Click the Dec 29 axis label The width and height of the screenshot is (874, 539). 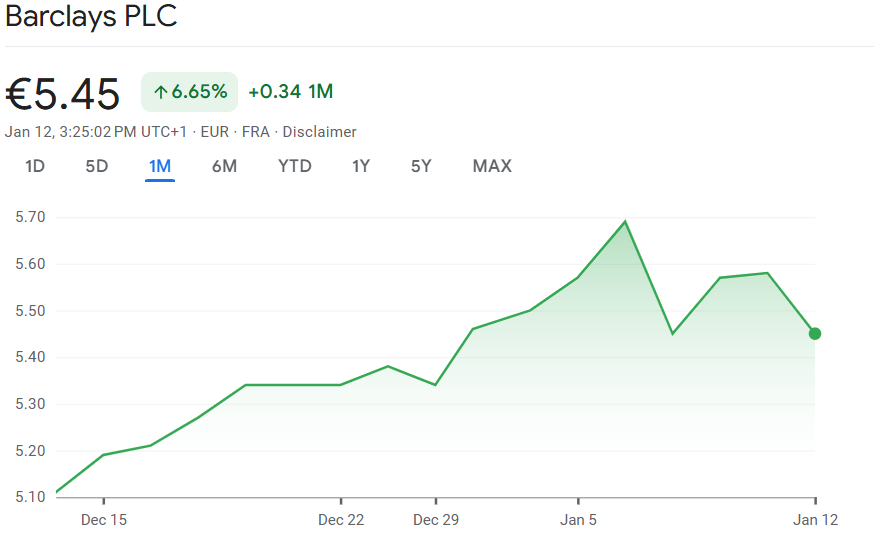pyautogui.click(x=436, y=520)
